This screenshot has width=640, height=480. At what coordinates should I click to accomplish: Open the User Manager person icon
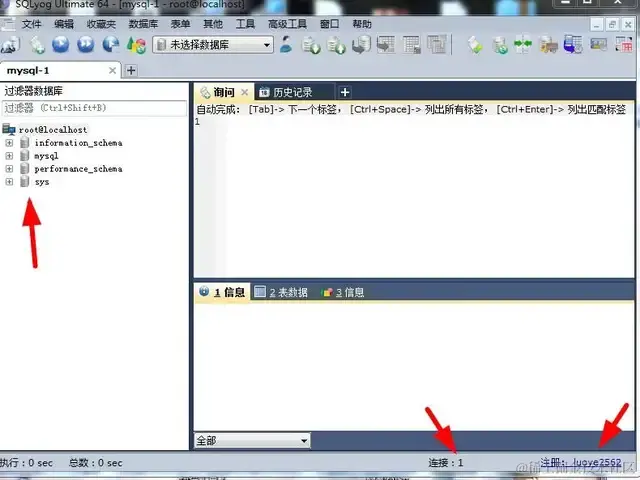point(286,44)
